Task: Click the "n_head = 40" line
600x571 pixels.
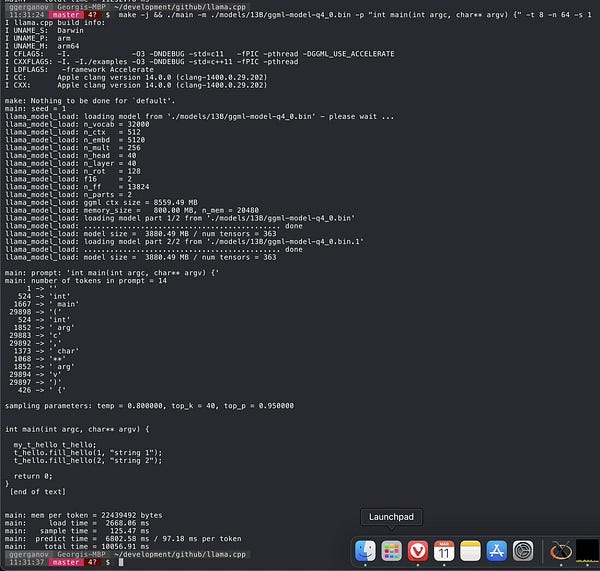Action: pos(71,156)
